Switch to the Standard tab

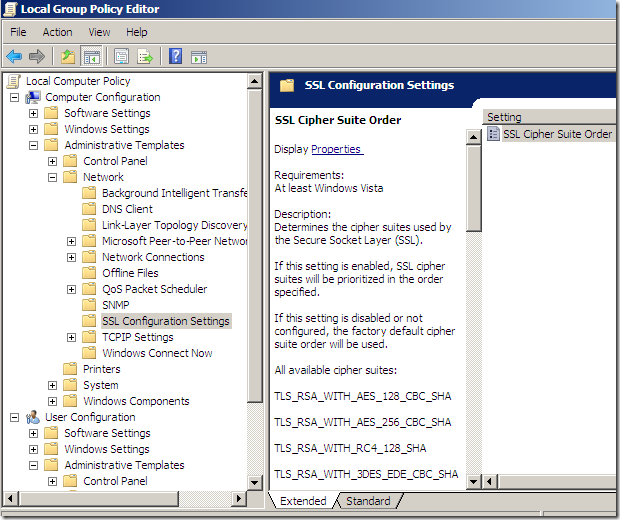click(368, 501)
